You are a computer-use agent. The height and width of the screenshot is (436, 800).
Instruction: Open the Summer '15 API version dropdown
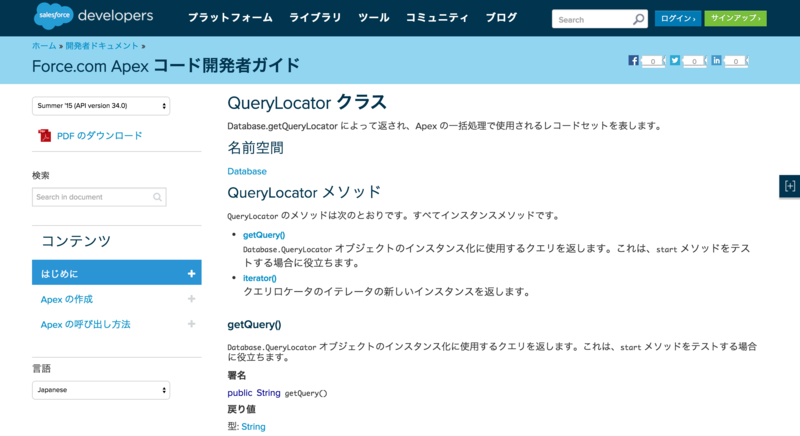[101, 106]
